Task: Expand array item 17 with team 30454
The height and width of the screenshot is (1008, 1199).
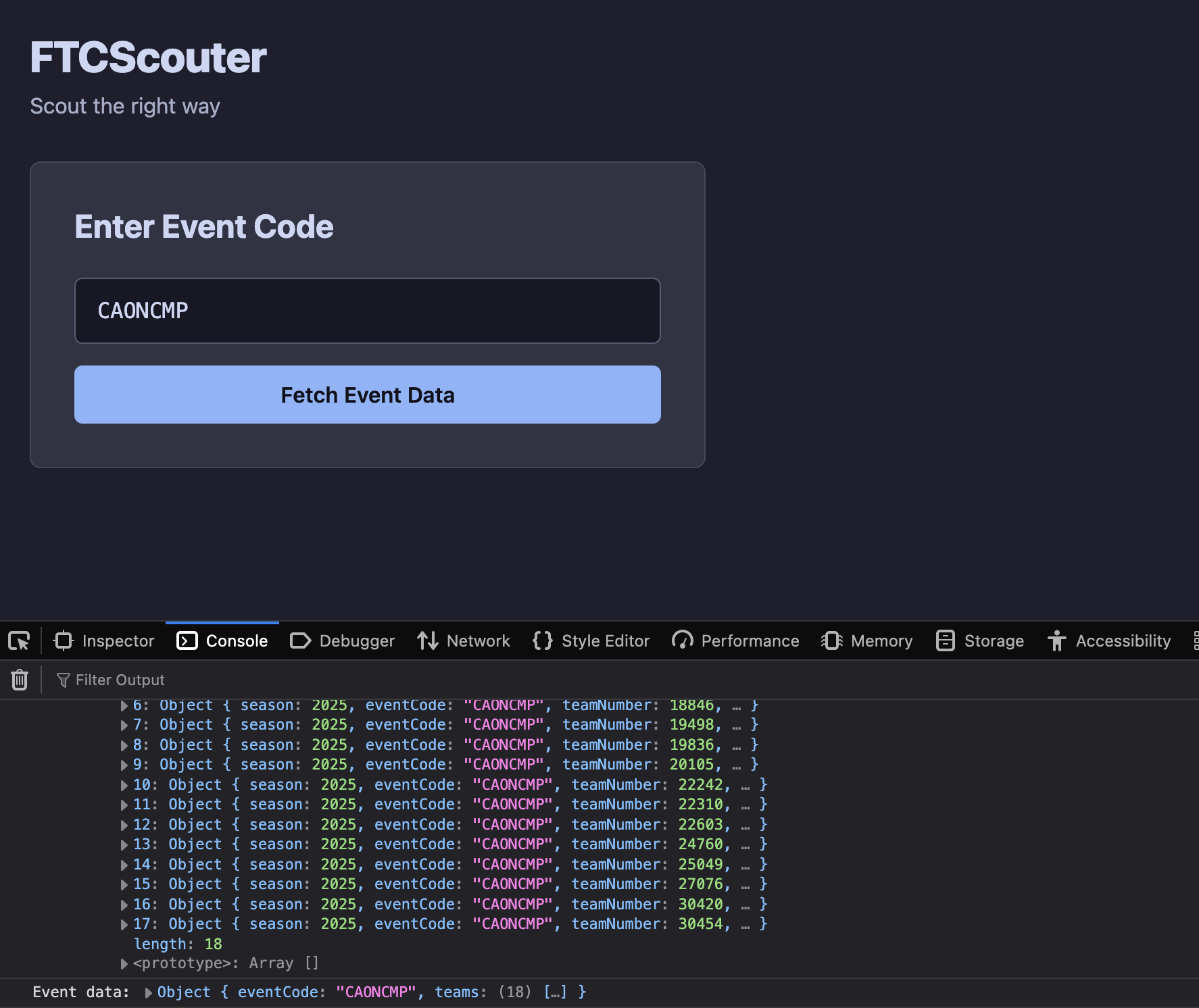Action: pos(124,924)
